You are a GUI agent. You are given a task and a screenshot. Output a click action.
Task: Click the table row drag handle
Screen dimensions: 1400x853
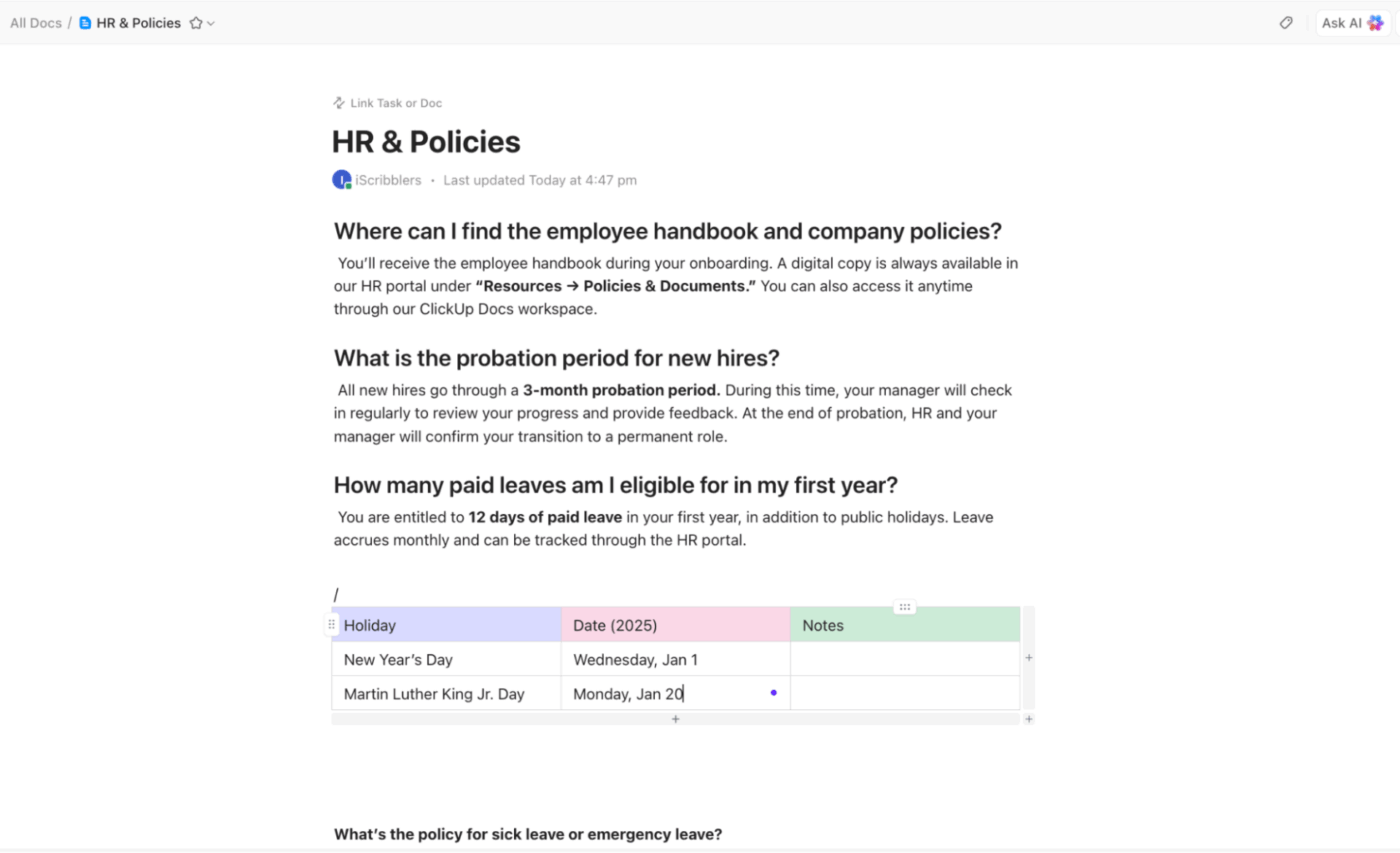tap(332, 624)
